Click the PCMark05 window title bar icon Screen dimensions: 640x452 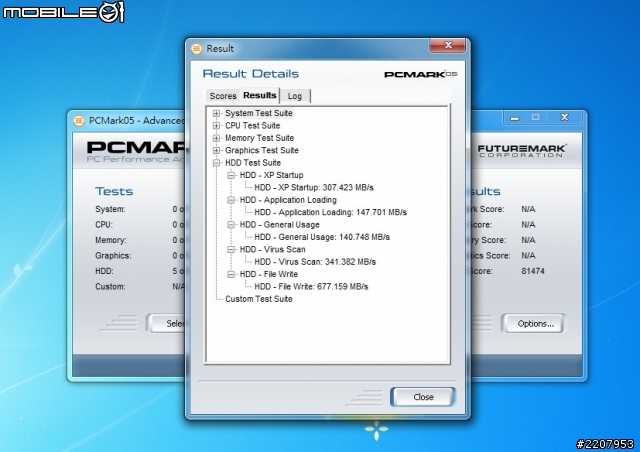click(x=79, y=121)
